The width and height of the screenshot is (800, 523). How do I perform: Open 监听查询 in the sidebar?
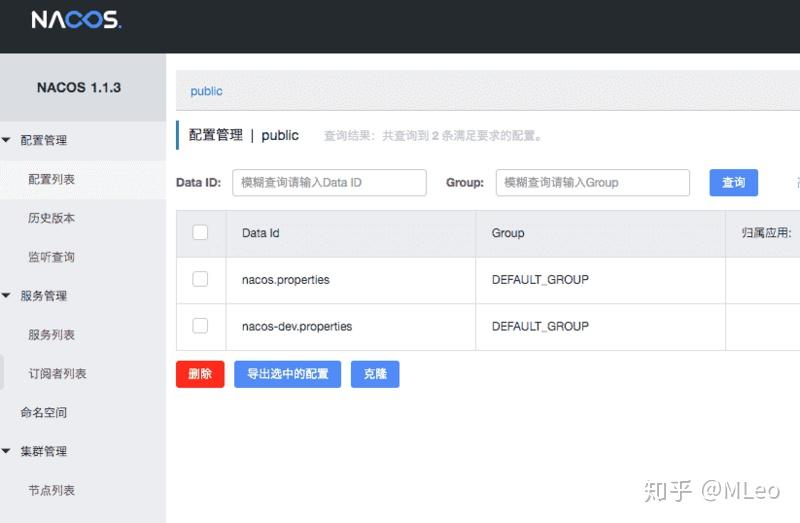[x=52, y=257]
